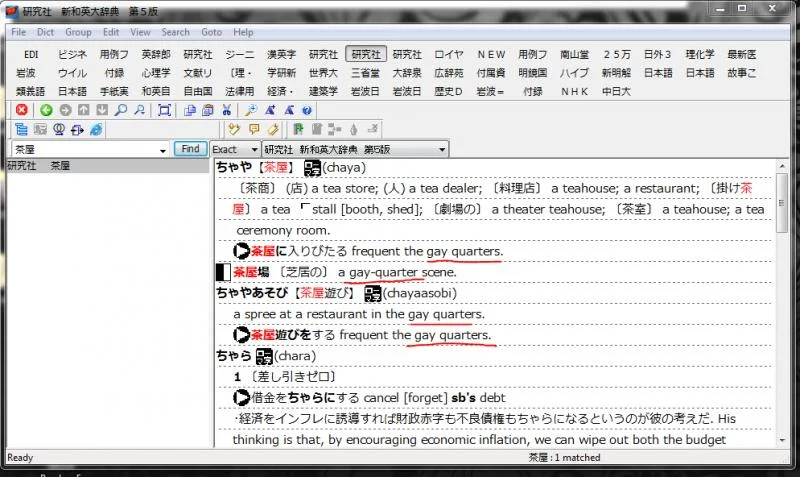Select the EDI dictionary button
800x477 pixels.
pyautogui.click(x=31, y=54)
